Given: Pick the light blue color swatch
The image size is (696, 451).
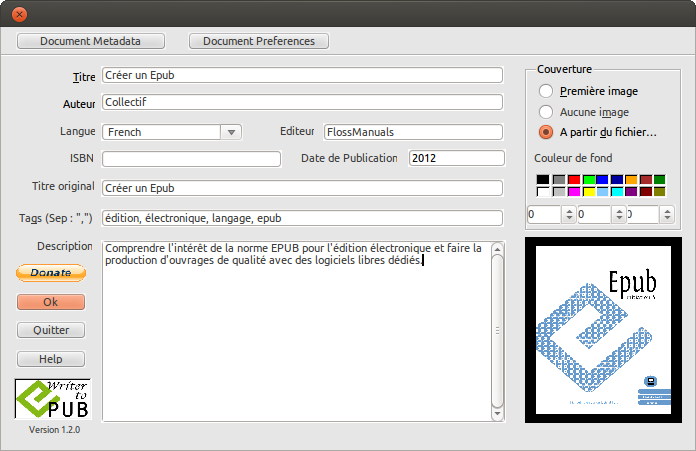Looking at the screenshot, I should click(x=602, y=191).
